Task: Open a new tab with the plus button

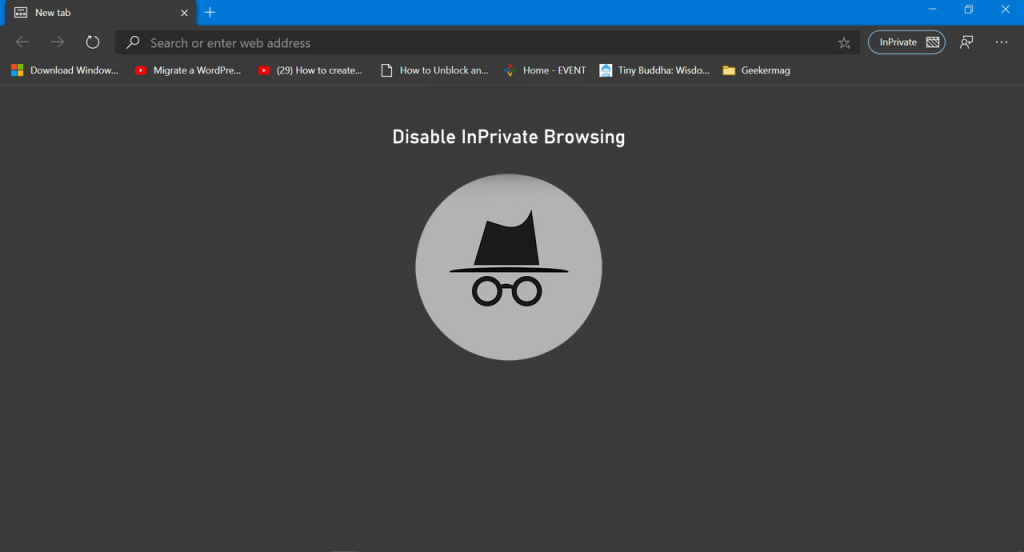Action: 210,12
